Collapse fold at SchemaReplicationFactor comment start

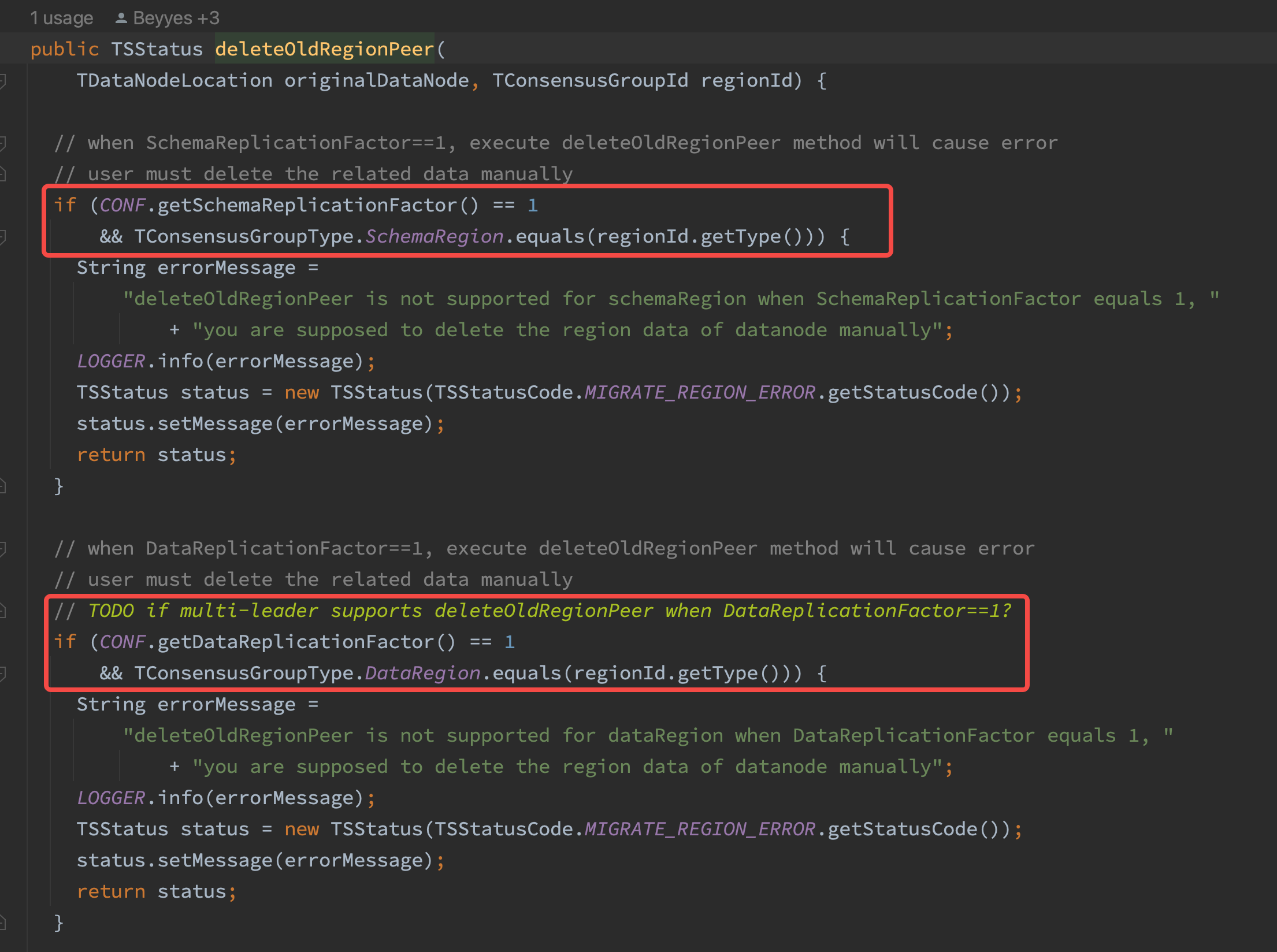pos(2,143)
